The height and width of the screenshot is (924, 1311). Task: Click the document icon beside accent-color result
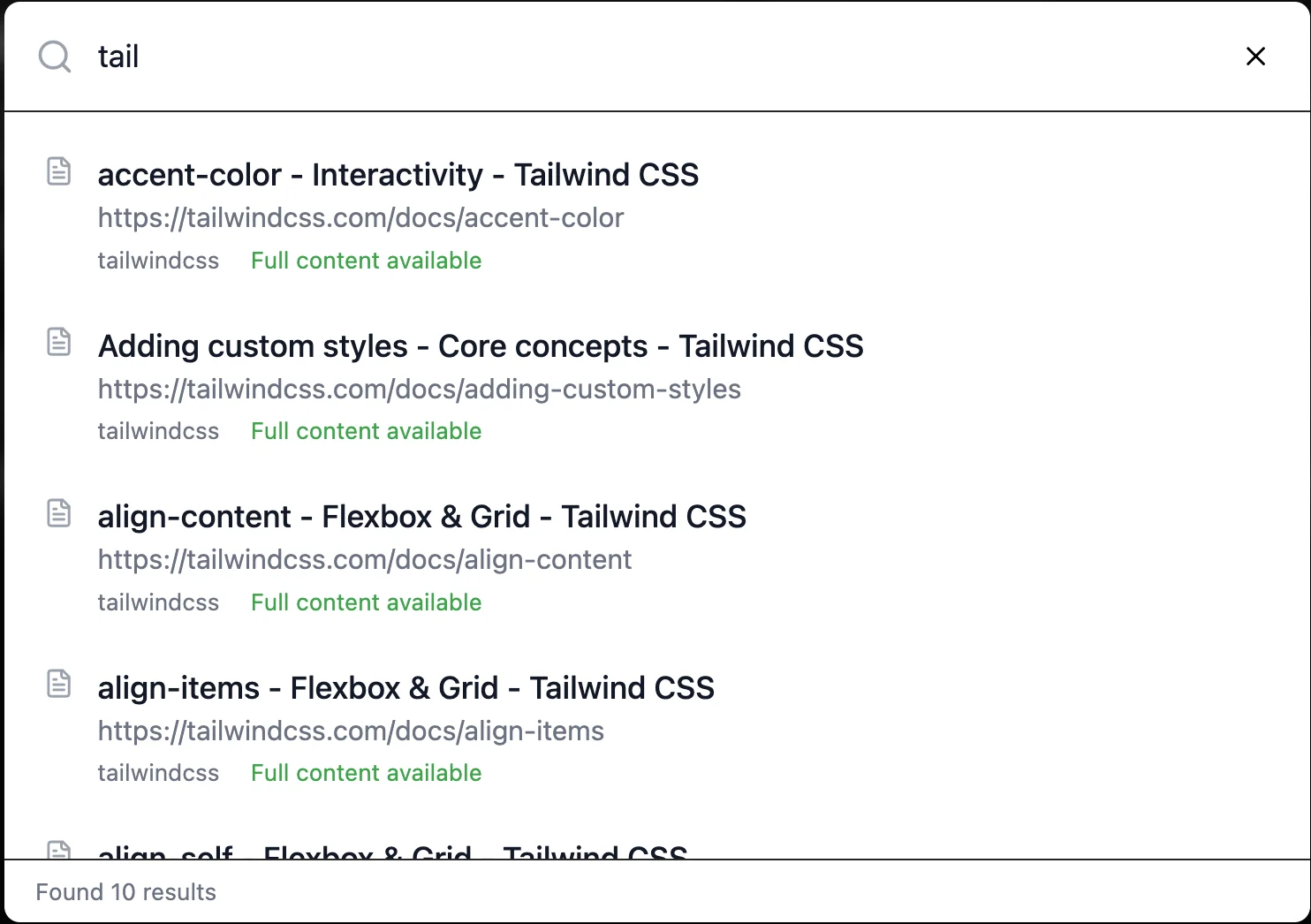[58, 171]
